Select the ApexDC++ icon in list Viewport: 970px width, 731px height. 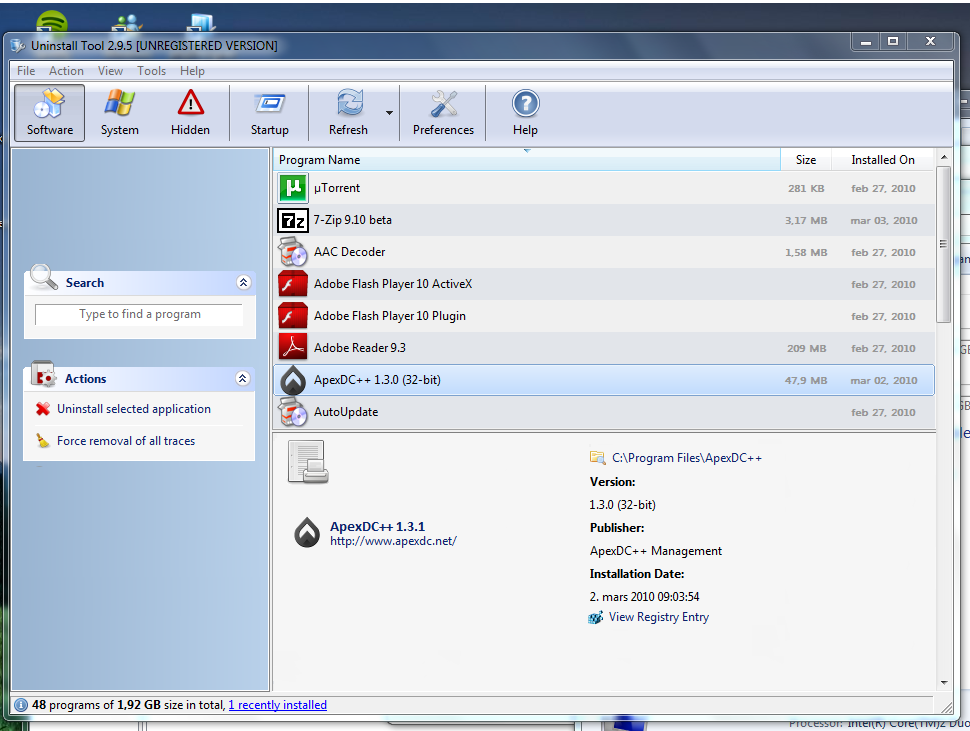tap(293, 380)
